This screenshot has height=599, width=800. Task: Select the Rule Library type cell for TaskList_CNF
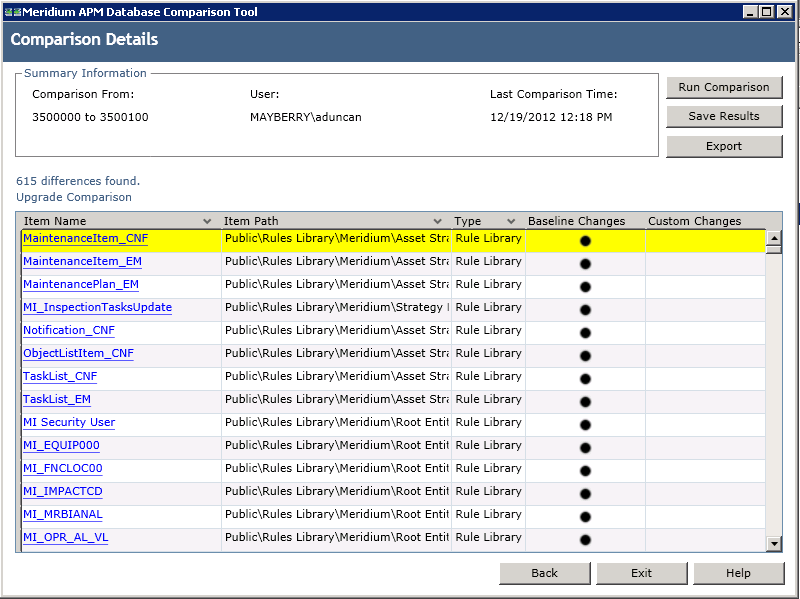coord(488,379)
